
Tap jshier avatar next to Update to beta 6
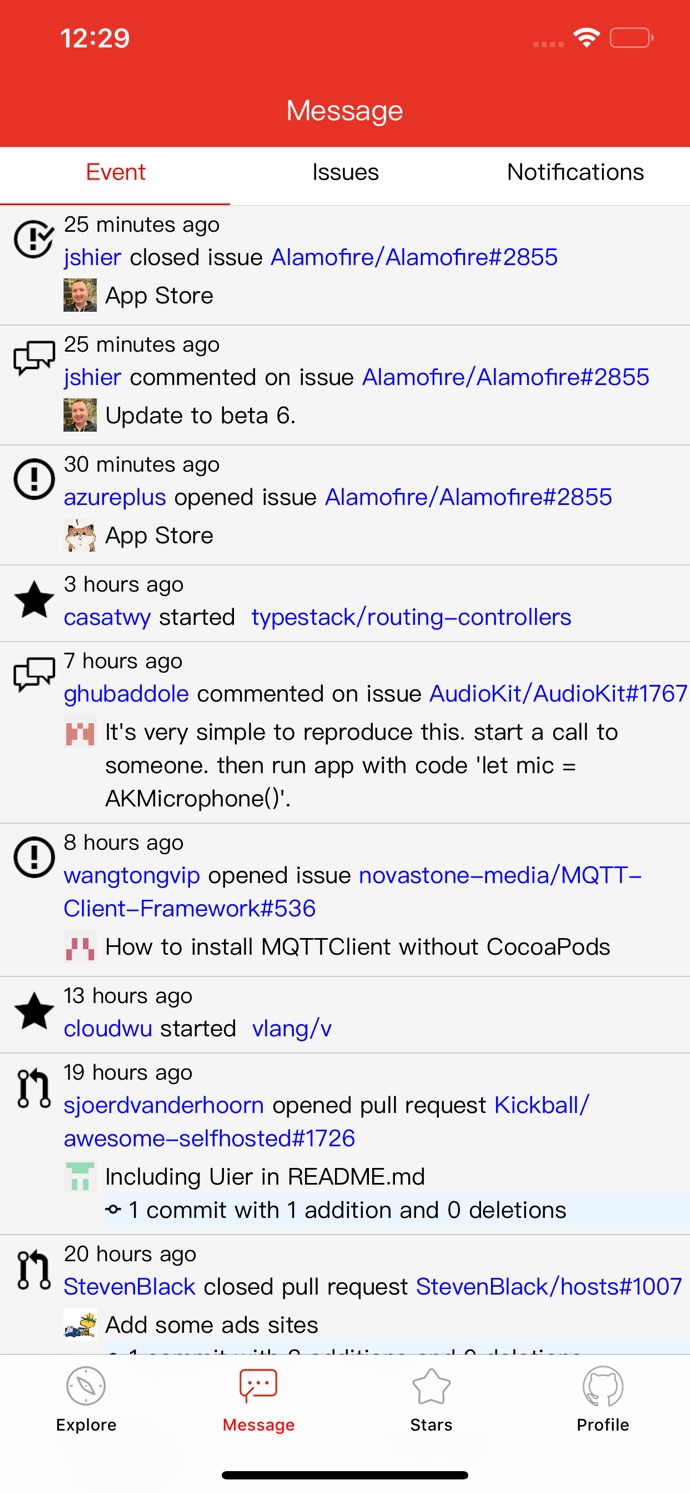tap(80, 415)
